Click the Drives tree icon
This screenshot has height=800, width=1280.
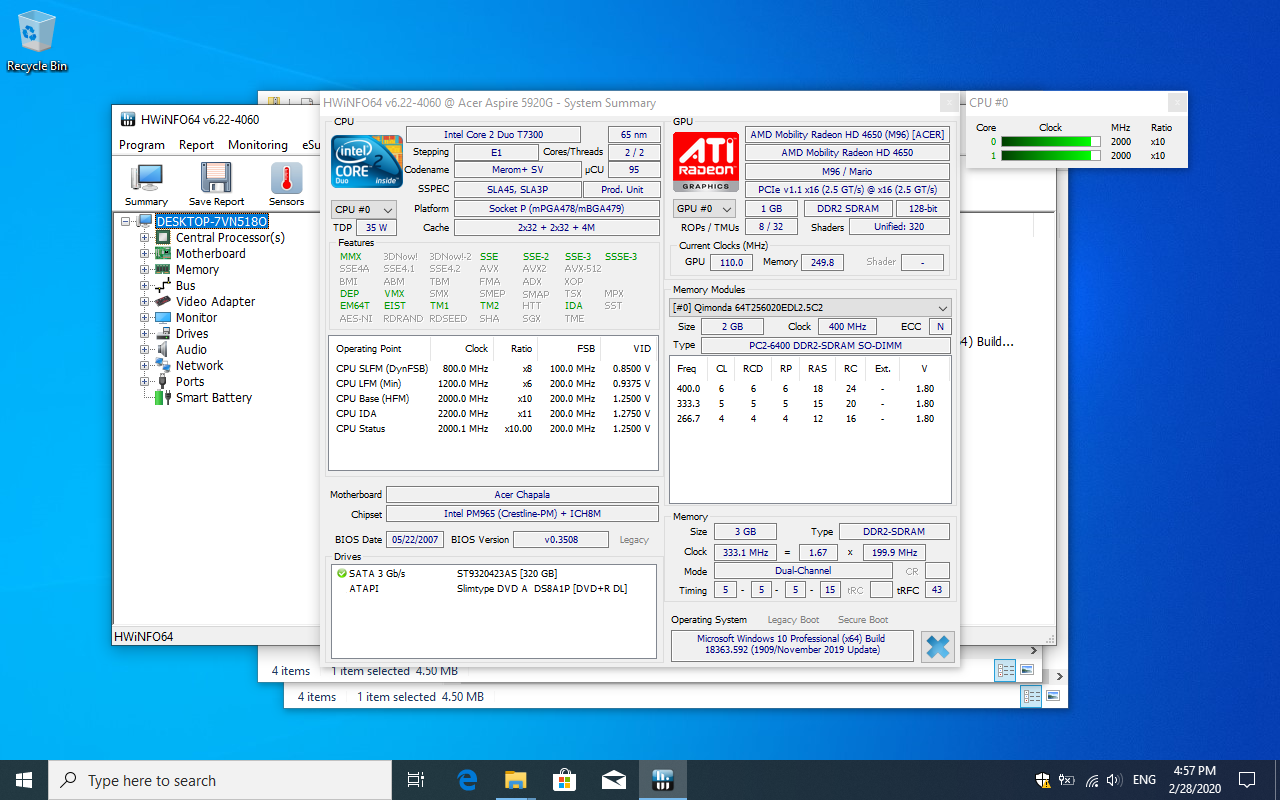click(163, 333)
